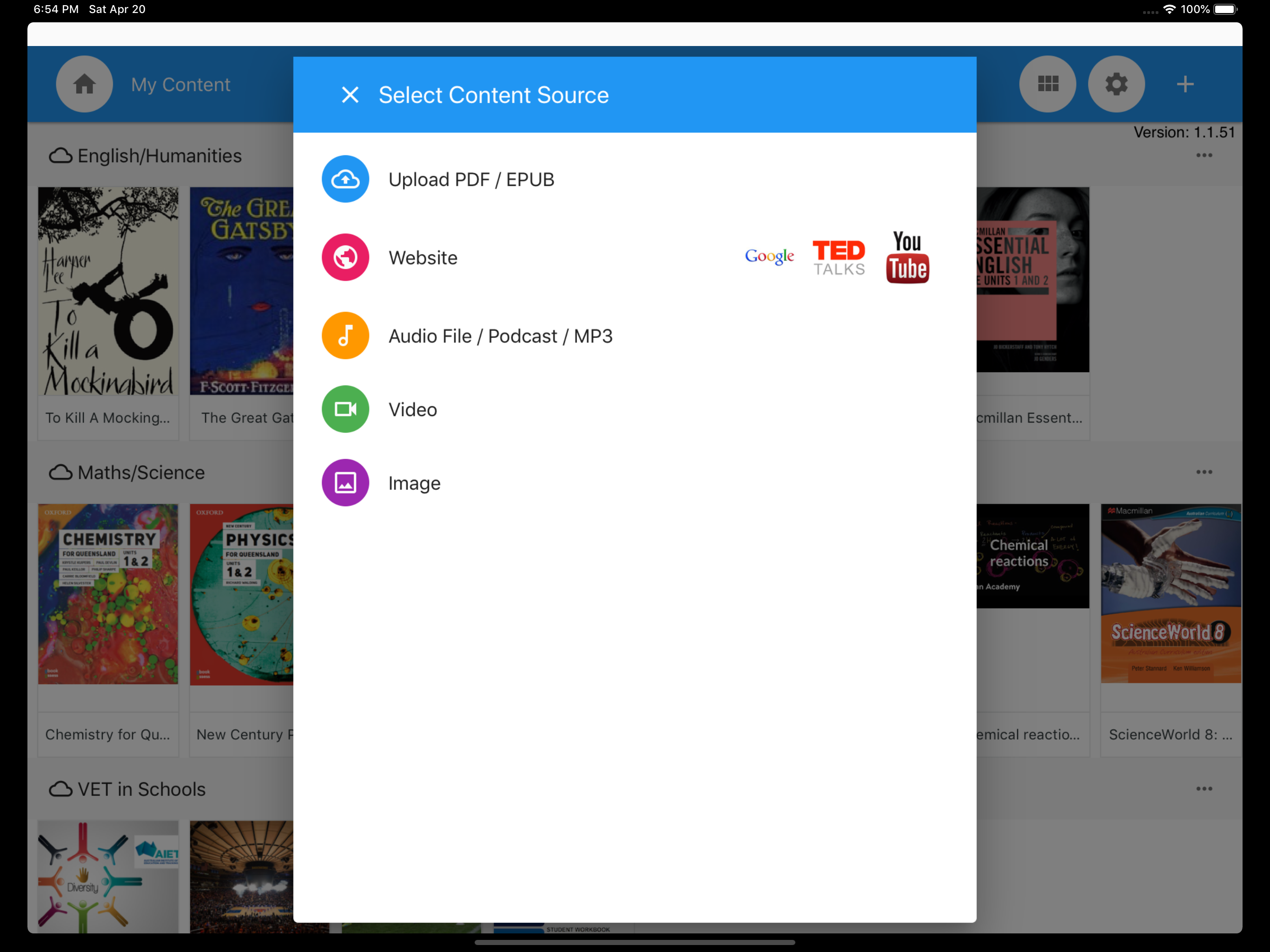This screenshot has width=1270, height=952.
Task: Close the Select Content Source dialog
Action: pos(350,95)
